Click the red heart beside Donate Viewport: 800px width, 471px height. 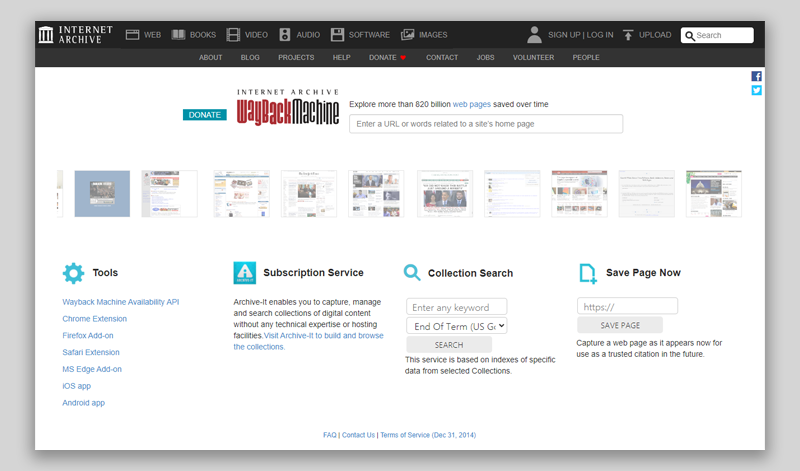click(x=403, y=58)
